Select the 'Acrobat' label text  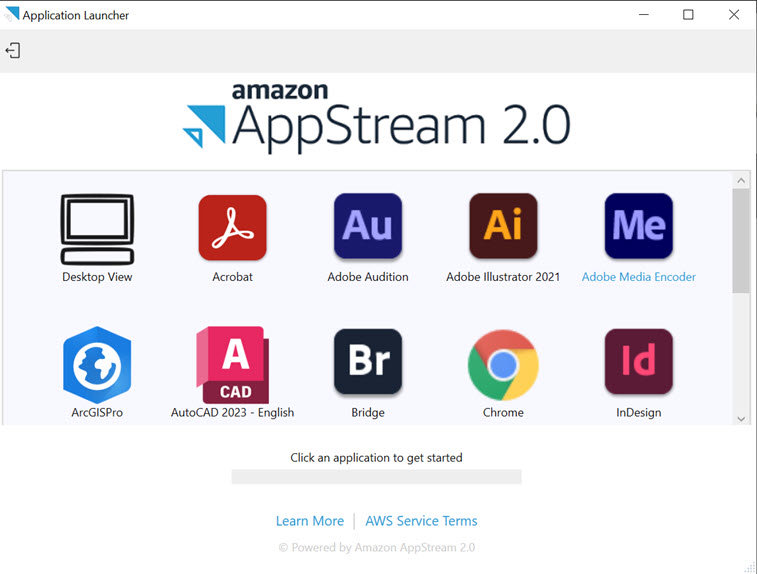233,277
